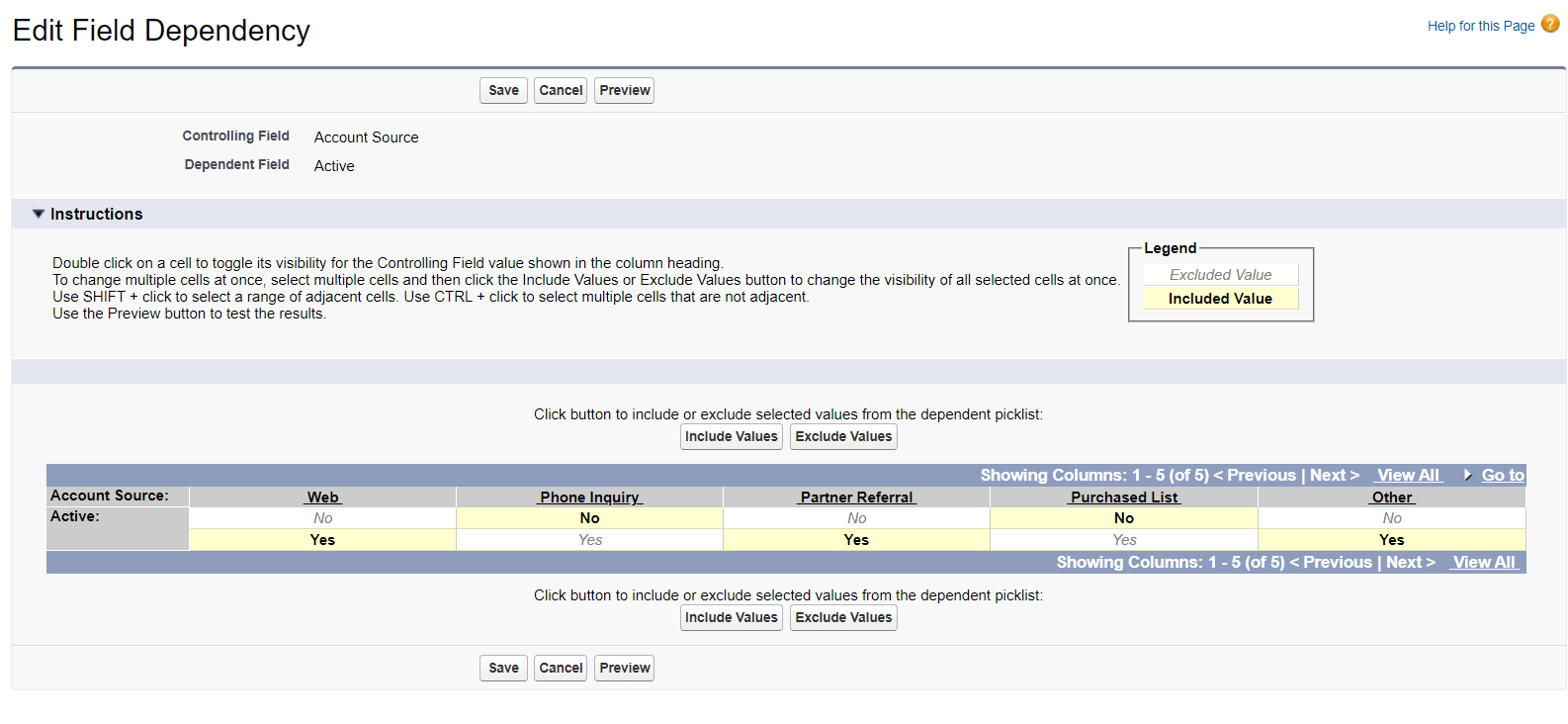
Task: Select the Purchased List column header
Action: click(1124, 498)
